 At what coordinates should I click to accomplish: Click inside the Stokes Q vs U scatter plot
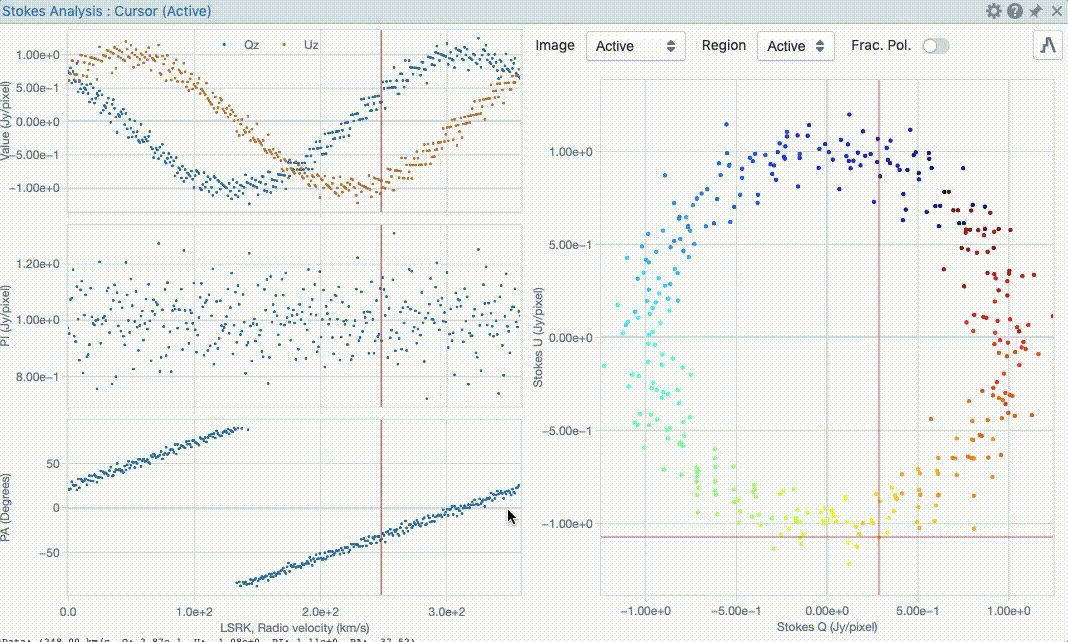820,330
